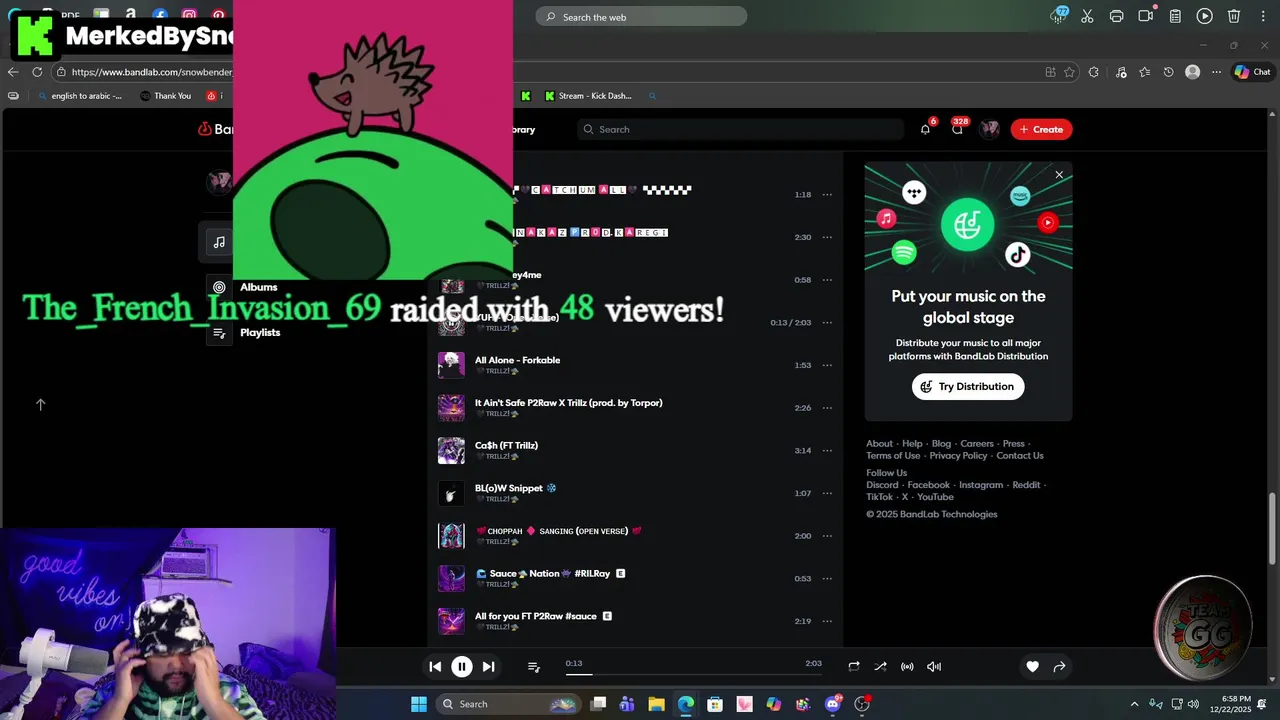Open the Privacy Policy footer link
The height and width of the screenshot is (720, 1280).
pos(958,456)
